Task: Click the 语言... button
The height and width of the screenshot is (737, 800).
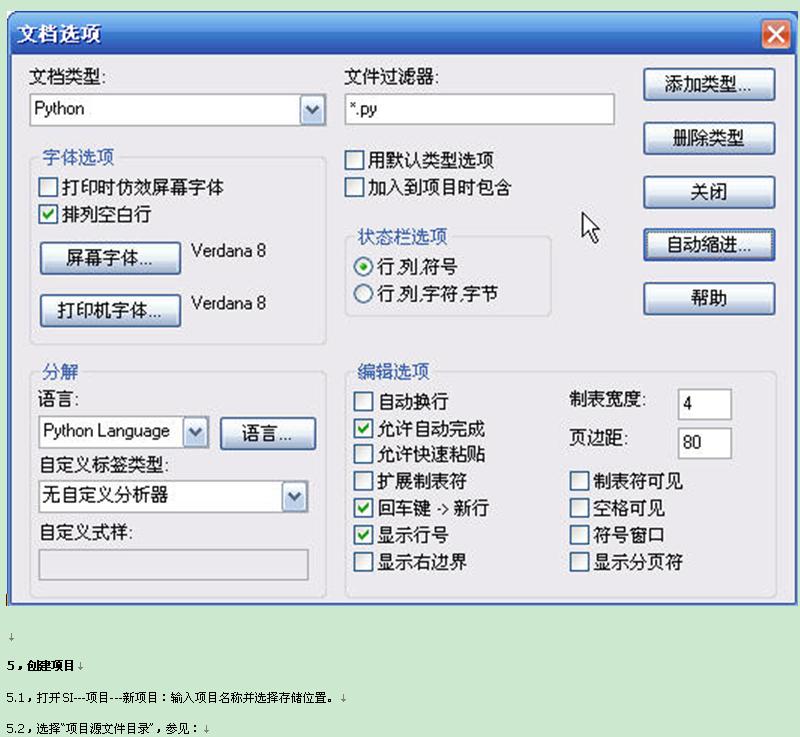Action: [x=268, y=434]
